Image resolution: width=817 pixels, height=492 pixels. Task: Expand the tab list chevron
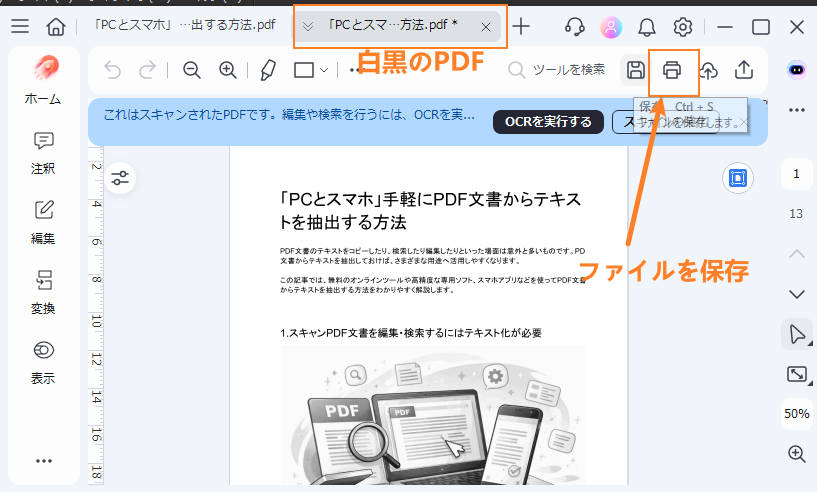pyautogui.click(x=308, y=26)
